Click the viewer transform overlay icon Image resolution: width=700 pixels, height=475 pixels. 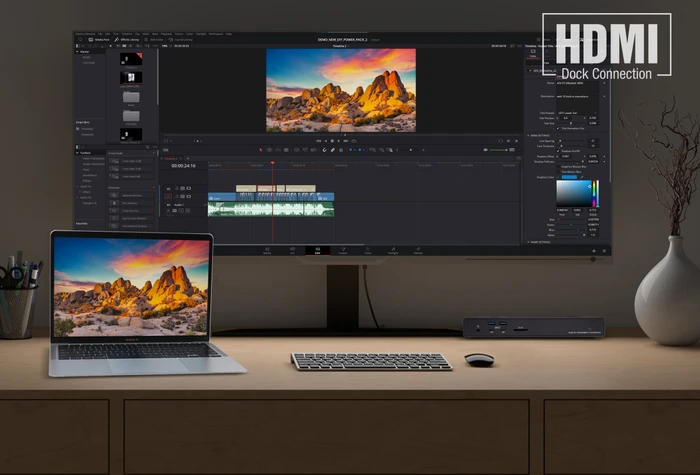click(166, 141)
